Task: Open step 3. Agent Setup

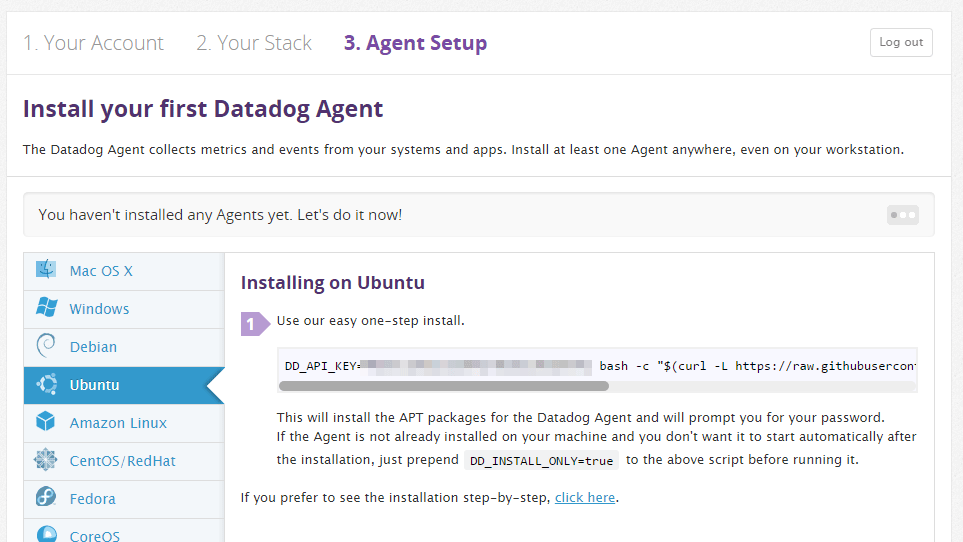Action: pyautogui.click(x=415, y=43)
